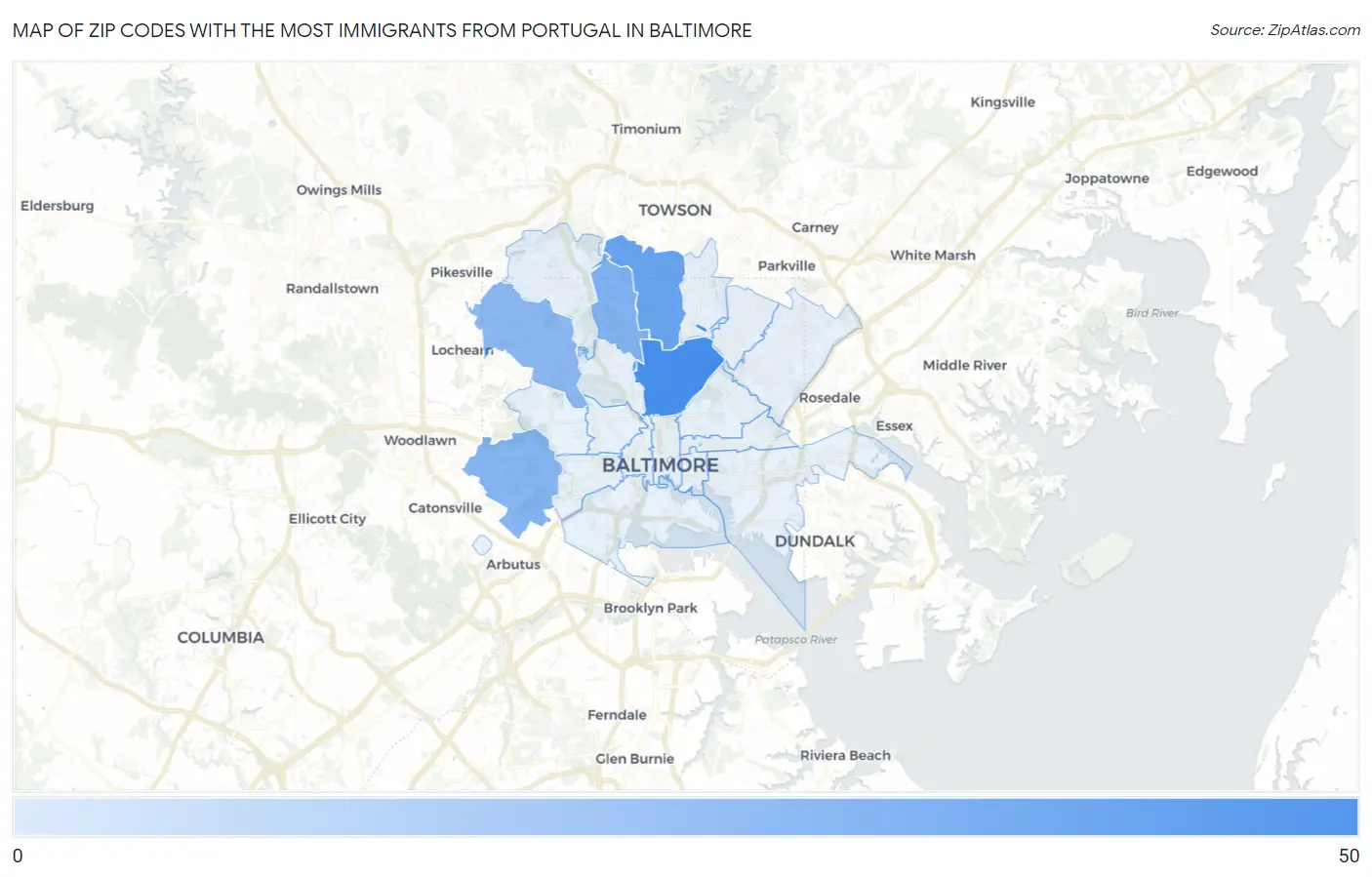Click the TOWSON label on map
1372x877 pixels.
[675, 210]
